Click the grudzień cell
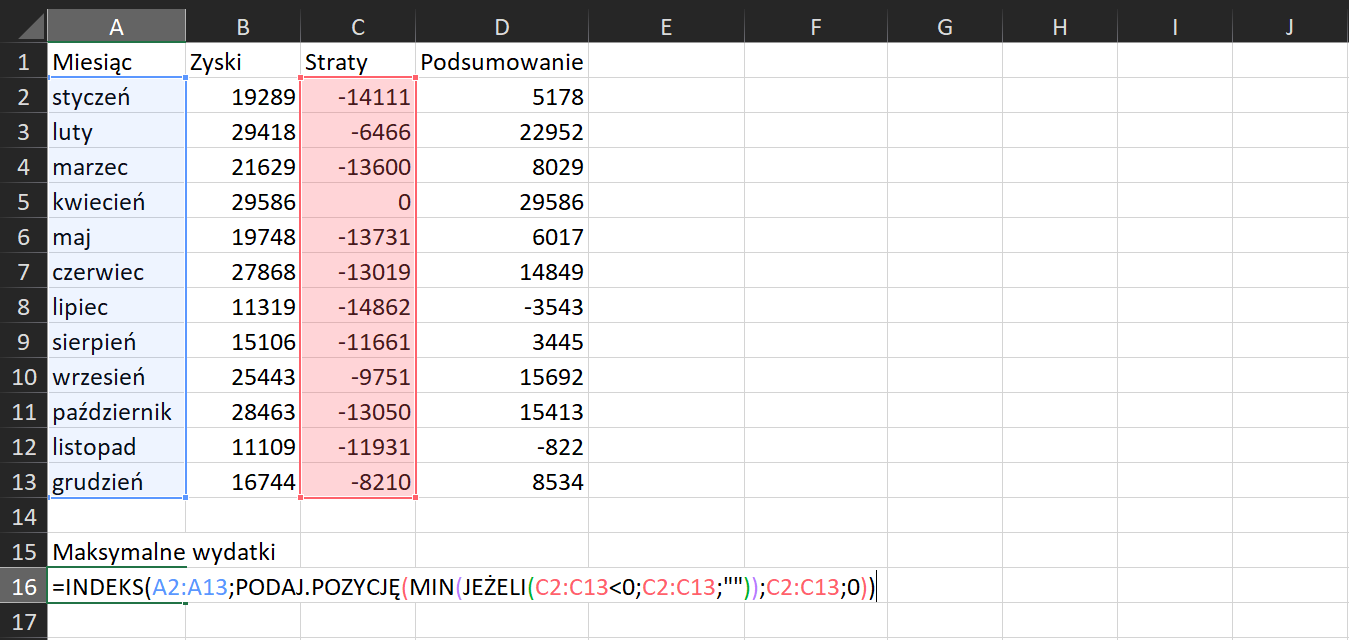 pyautogui.click(x=117, y=481)
